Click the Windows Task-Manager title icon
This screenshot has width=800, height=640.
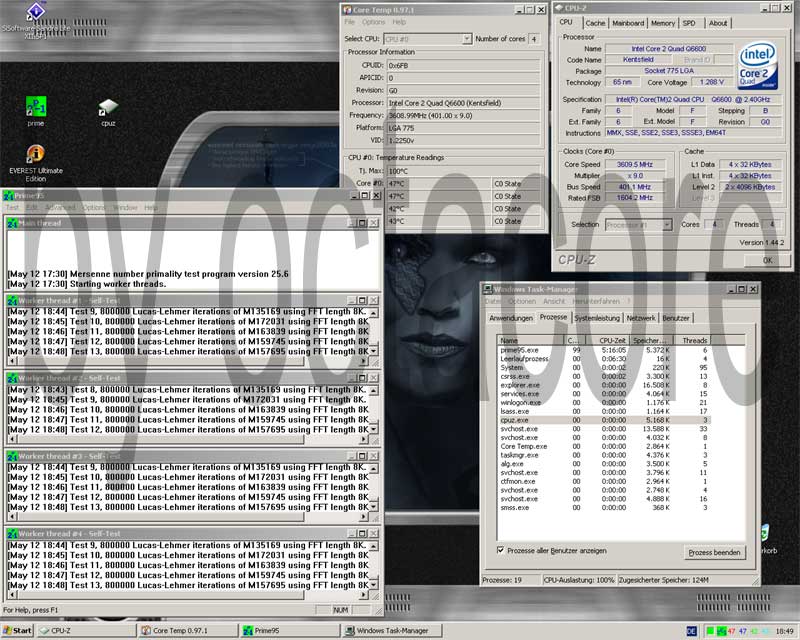click(x=488, y=289)
